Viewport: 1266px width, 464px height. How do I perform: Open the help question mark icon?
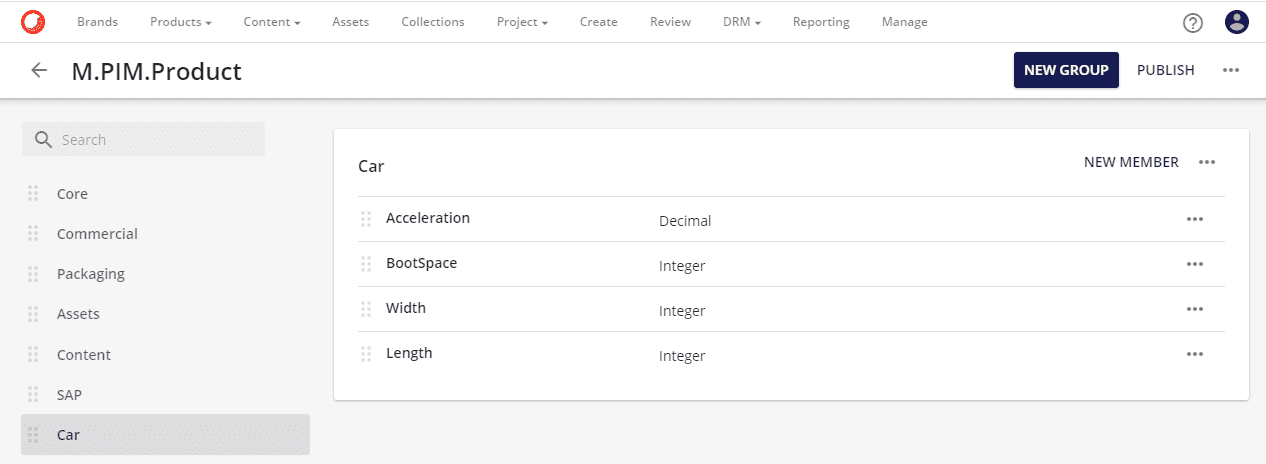[1192, 22]
